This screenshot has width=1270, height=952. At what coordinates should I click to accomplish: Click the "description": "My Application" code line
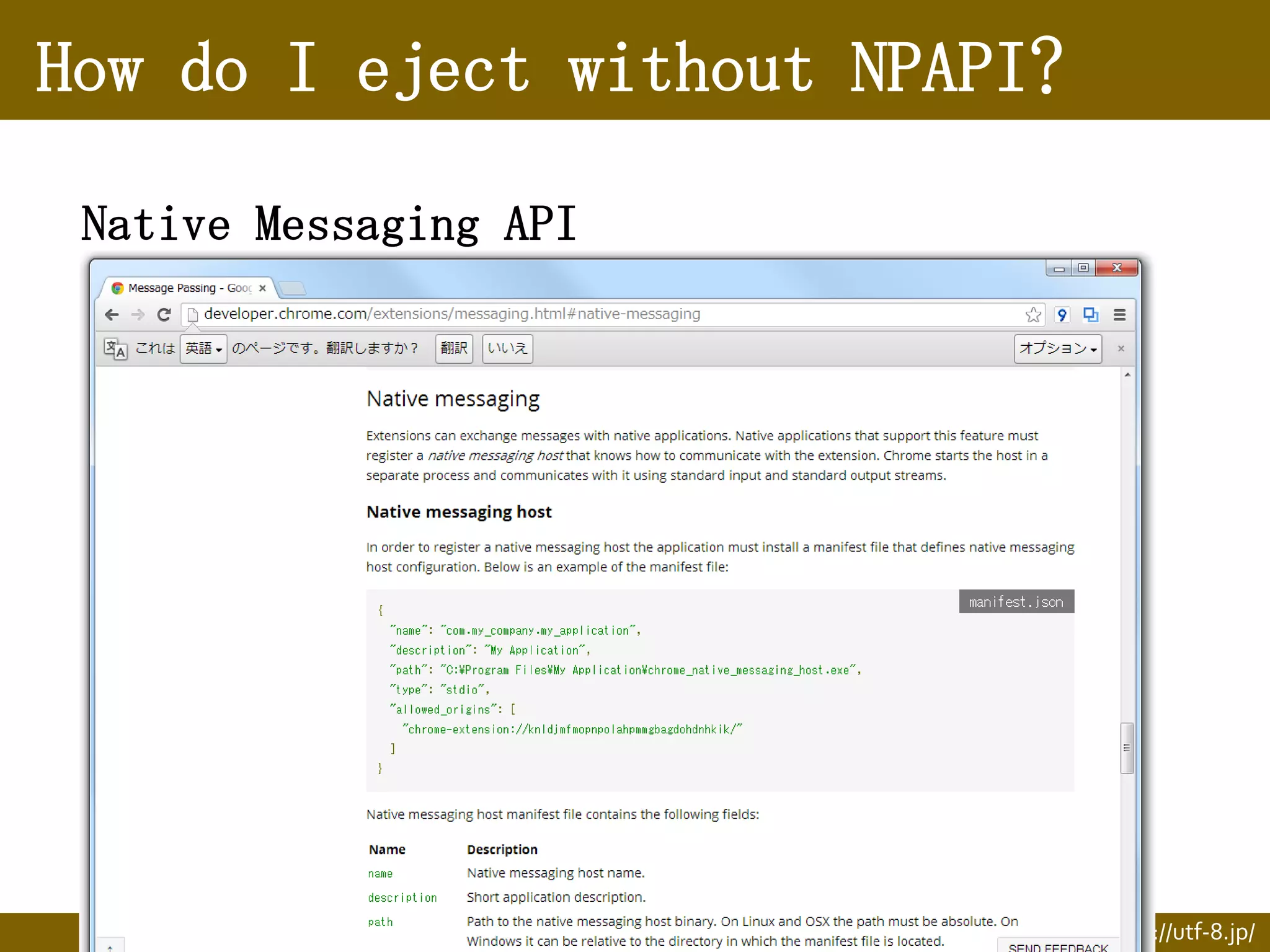click(490, 650)
